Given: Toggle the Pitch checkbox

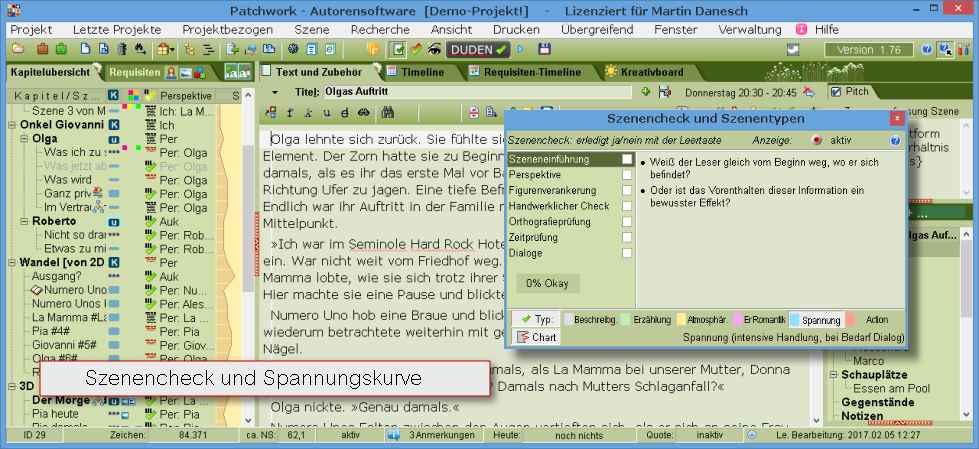Looking at the screenshot, I should (836, 92).
